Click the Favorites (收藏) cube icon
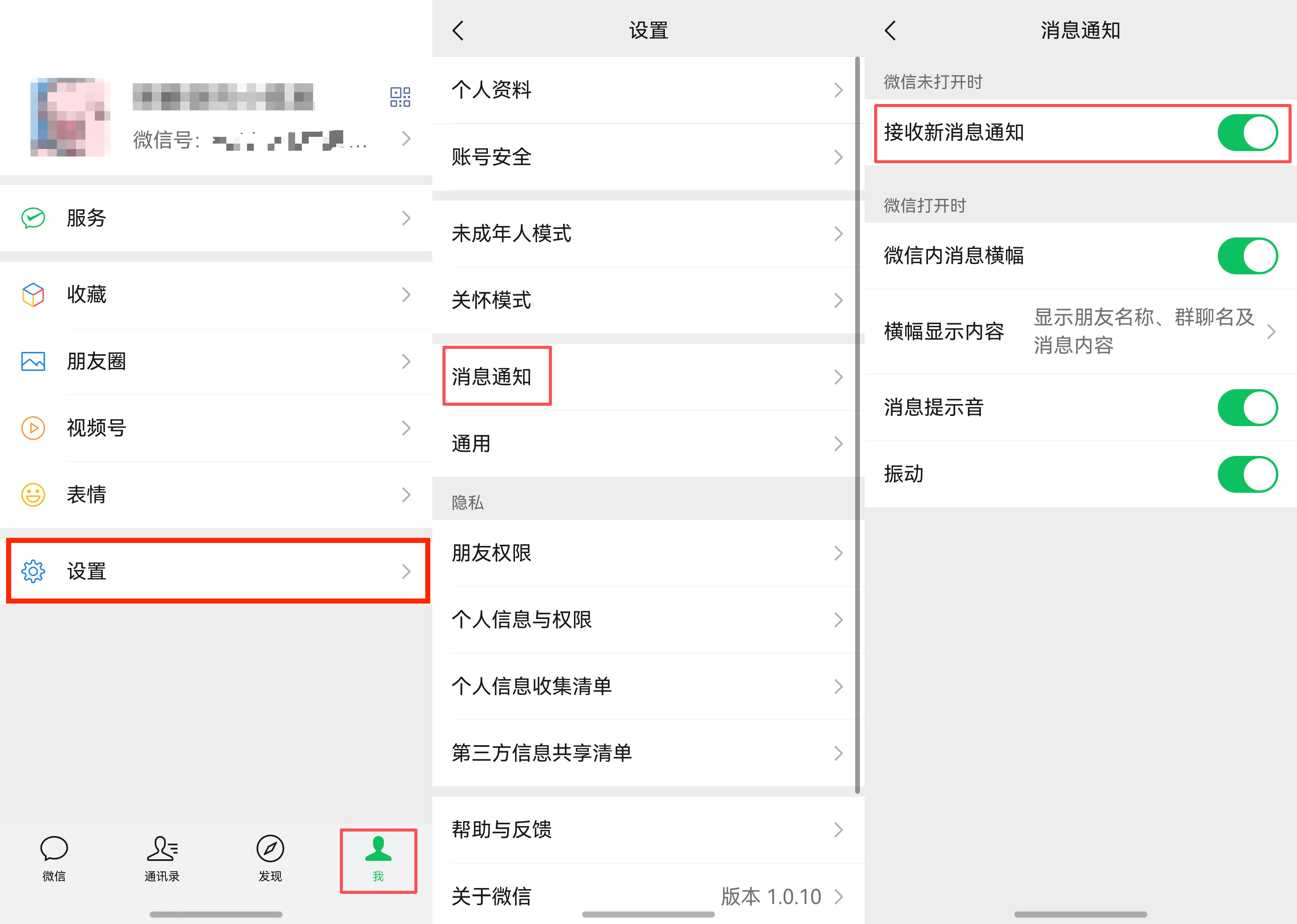 tap(33, 295)
